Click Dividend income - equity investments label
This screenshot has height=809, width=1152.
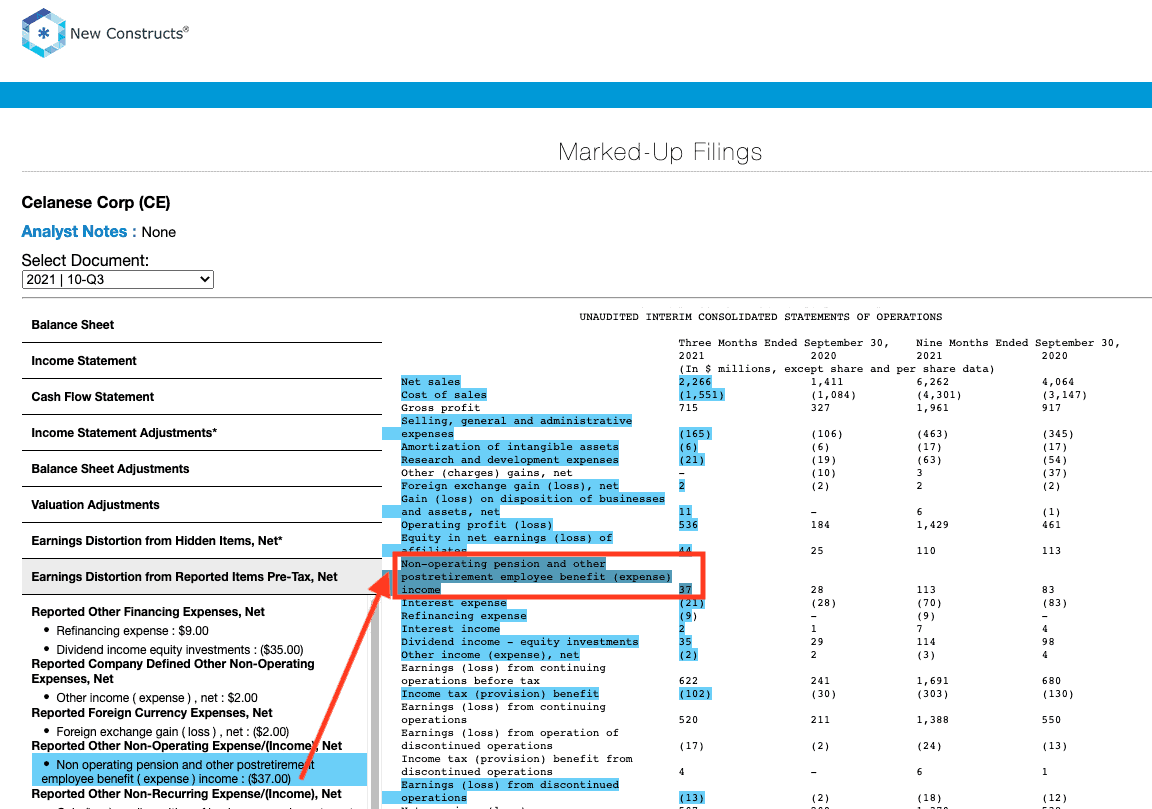519,641
